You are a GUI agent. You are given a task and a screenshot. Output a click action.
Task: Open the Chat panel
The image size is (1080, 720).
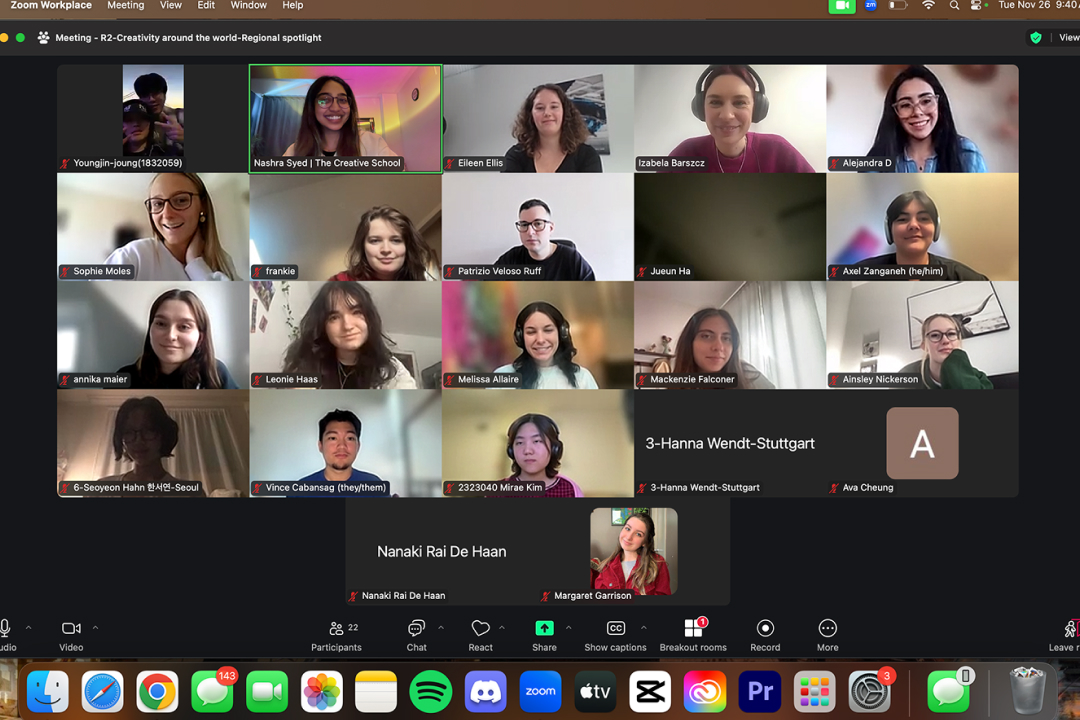tap(416, 635)
